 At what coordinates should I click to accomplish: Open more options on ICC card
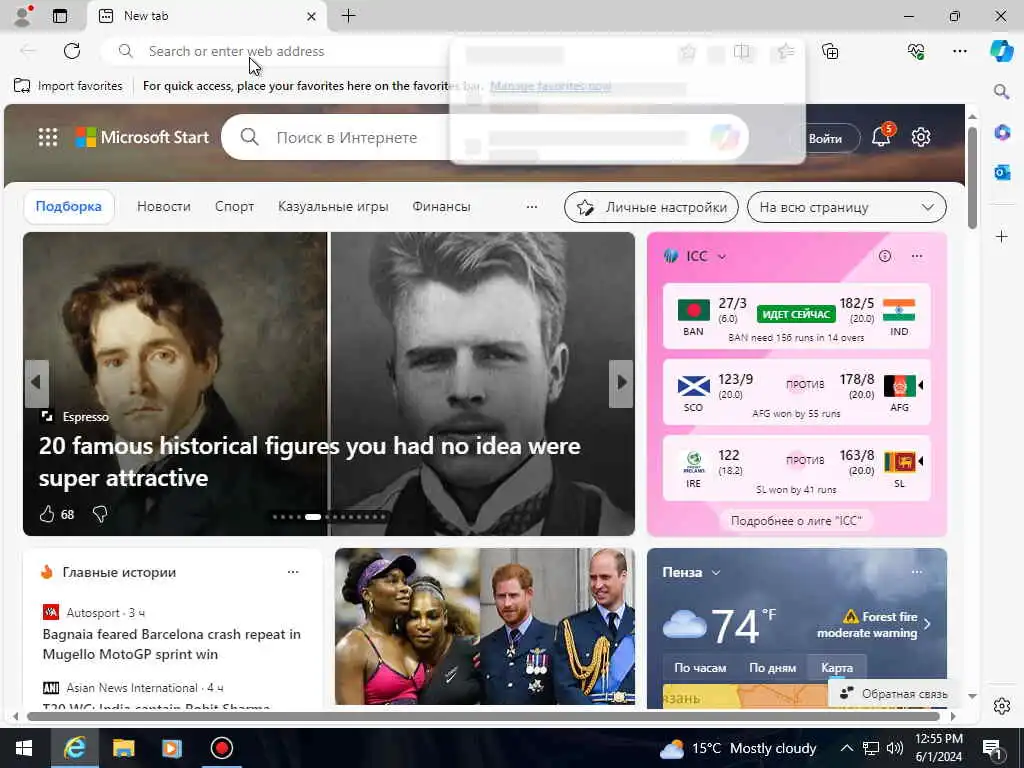click(x=917, y=256)
